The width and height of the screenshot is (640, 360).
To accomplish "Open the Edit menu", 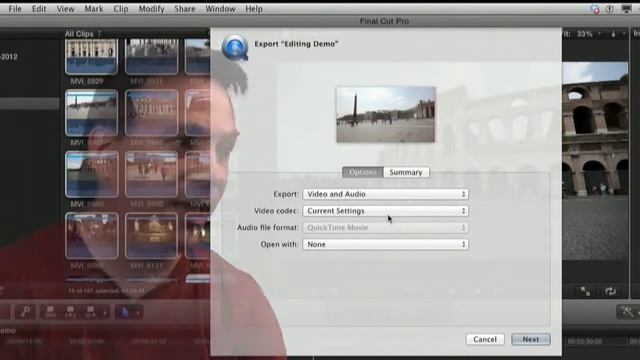I will tap(39, 9).
